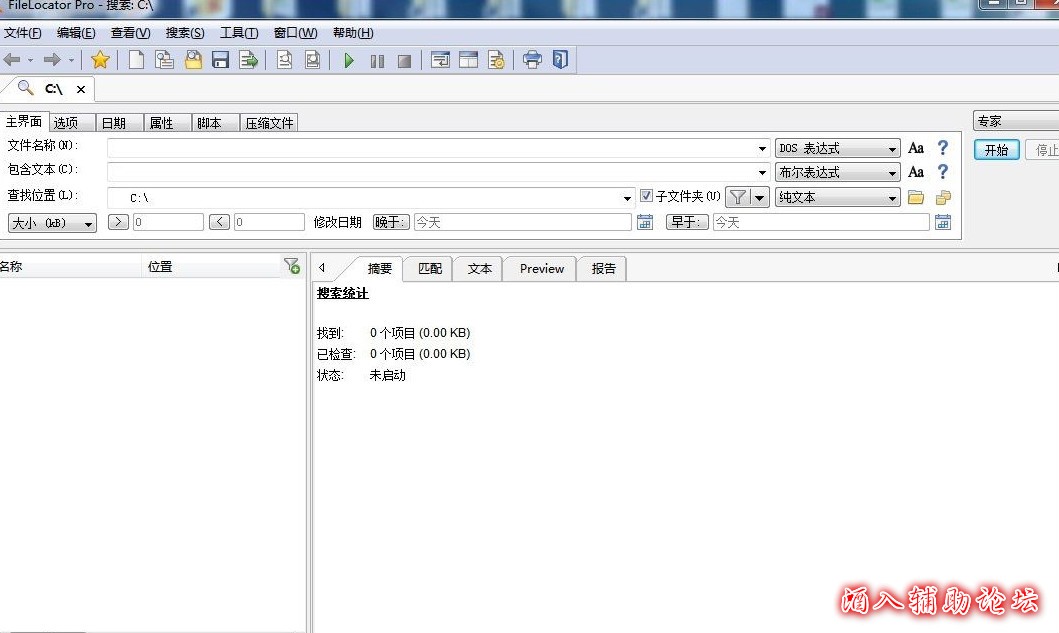Click the 开始 button to start search
Image resolution: width=1059 pixels, height=633 pixels.
click(x=996, y=150)
